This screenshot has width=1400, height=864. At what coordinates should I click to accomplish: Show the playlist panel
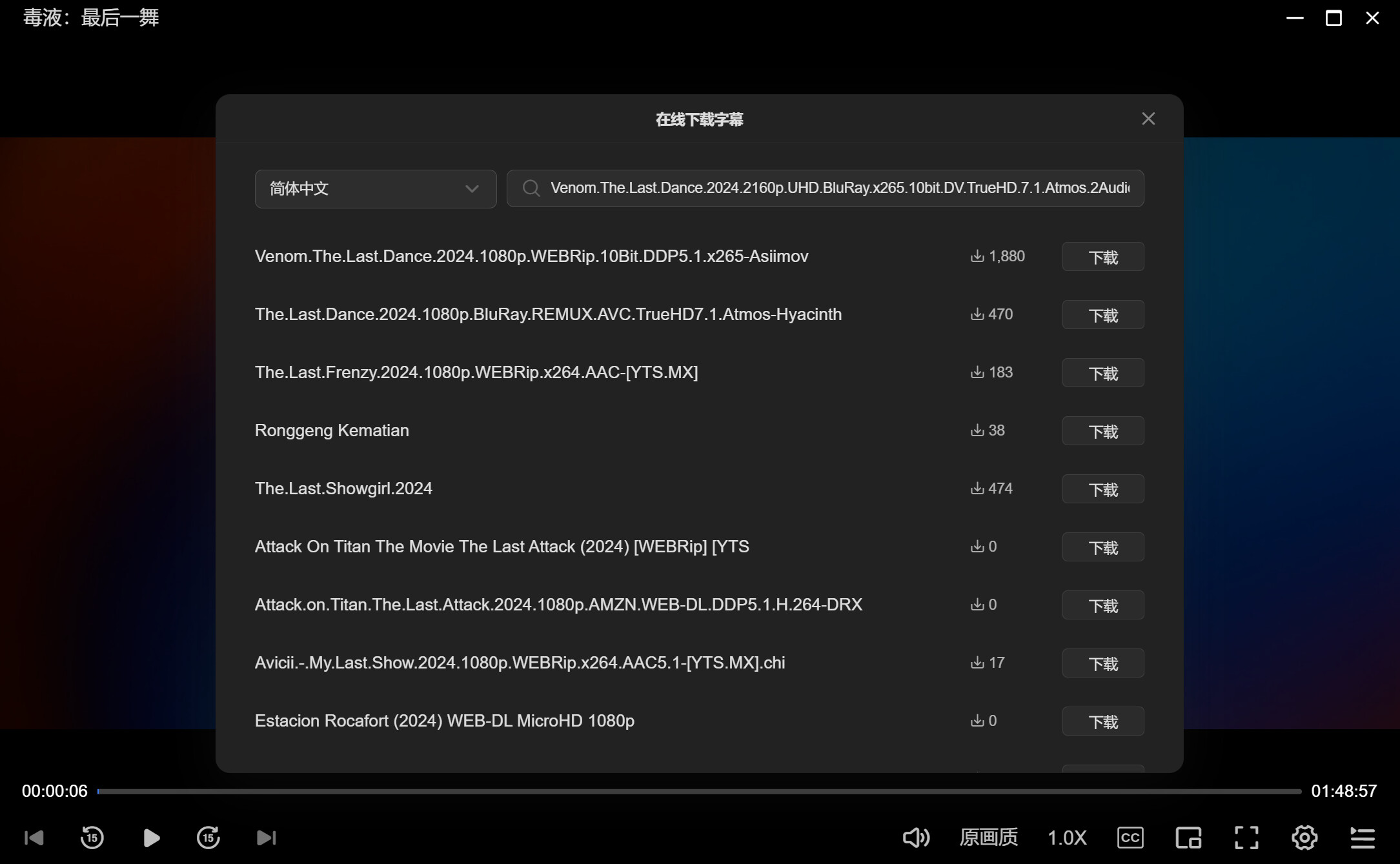(1363, 838)
